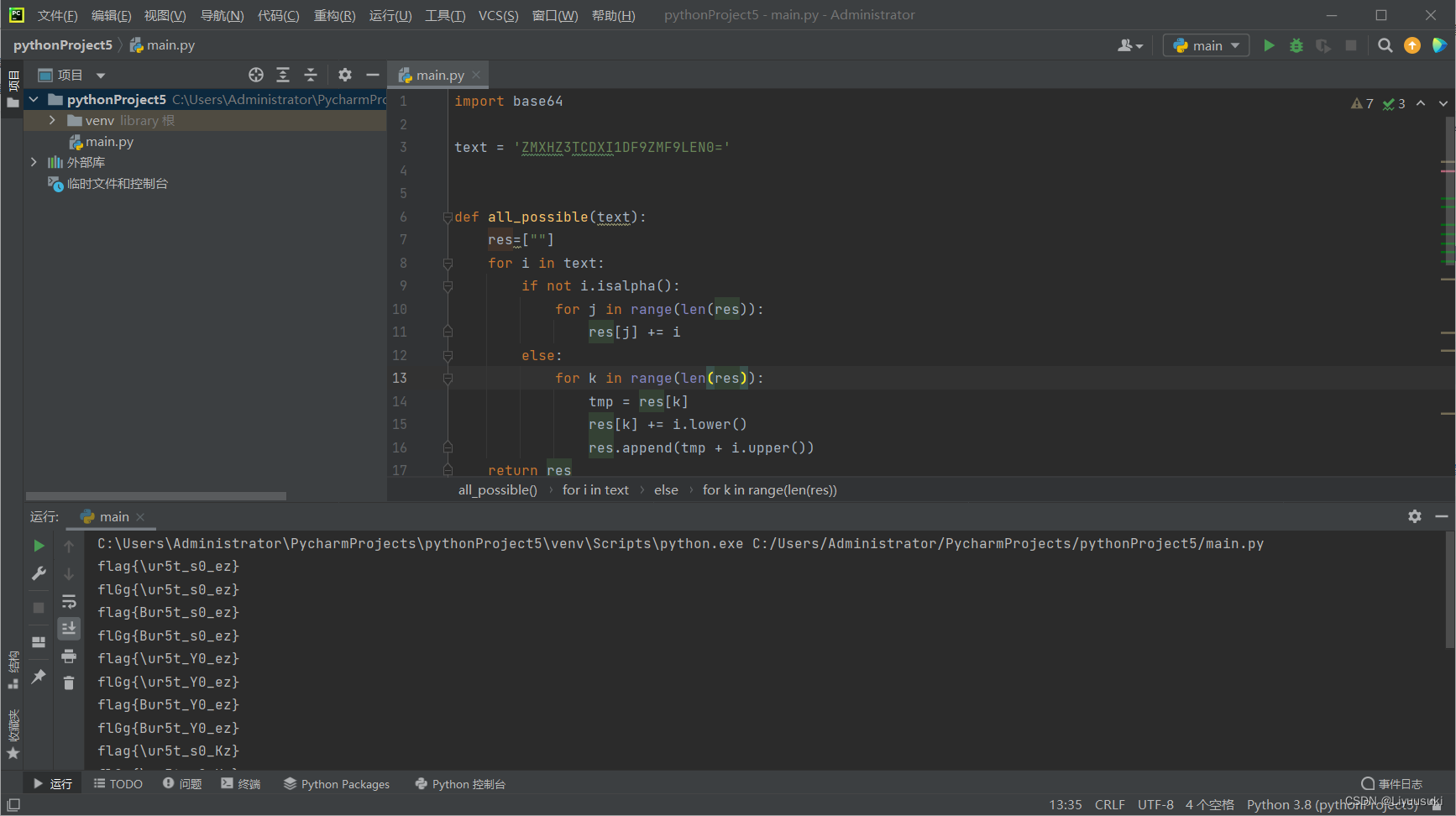Click all_possible() in the breadcrumb bar

(497, 489)
